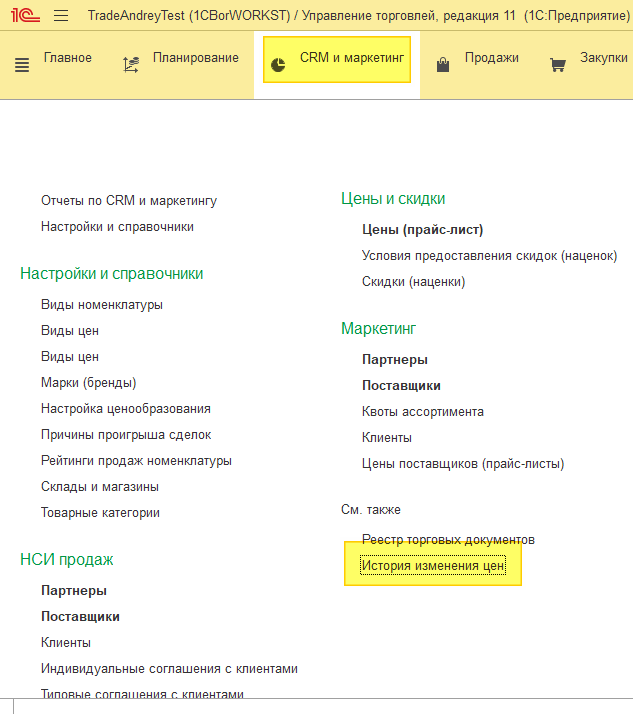Select Товарные категории link
633x714 pixels.
(100, 513)
